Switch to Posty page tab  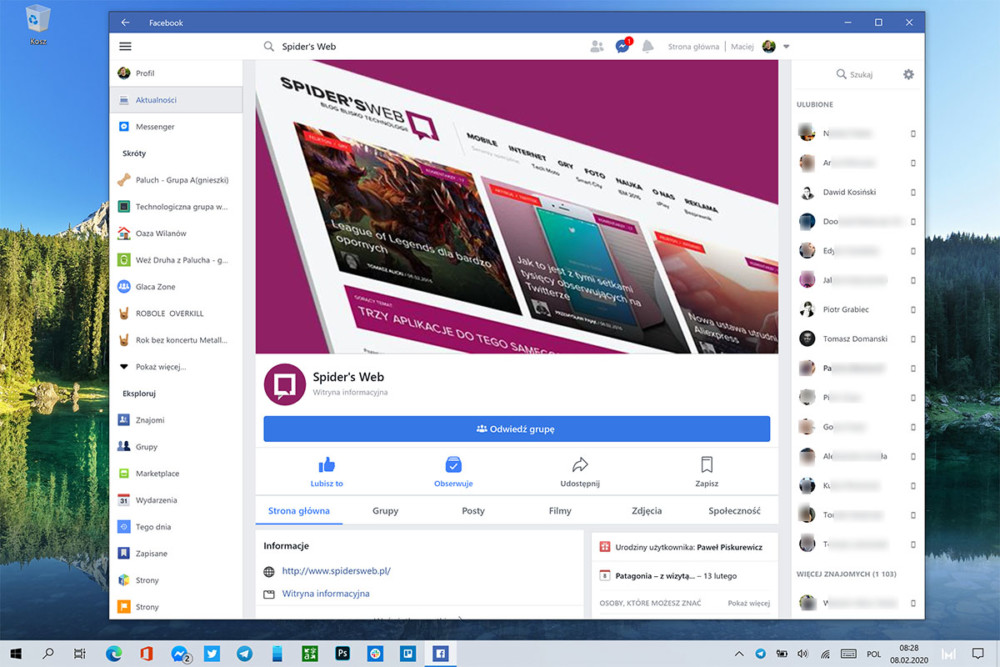(473, 511)
